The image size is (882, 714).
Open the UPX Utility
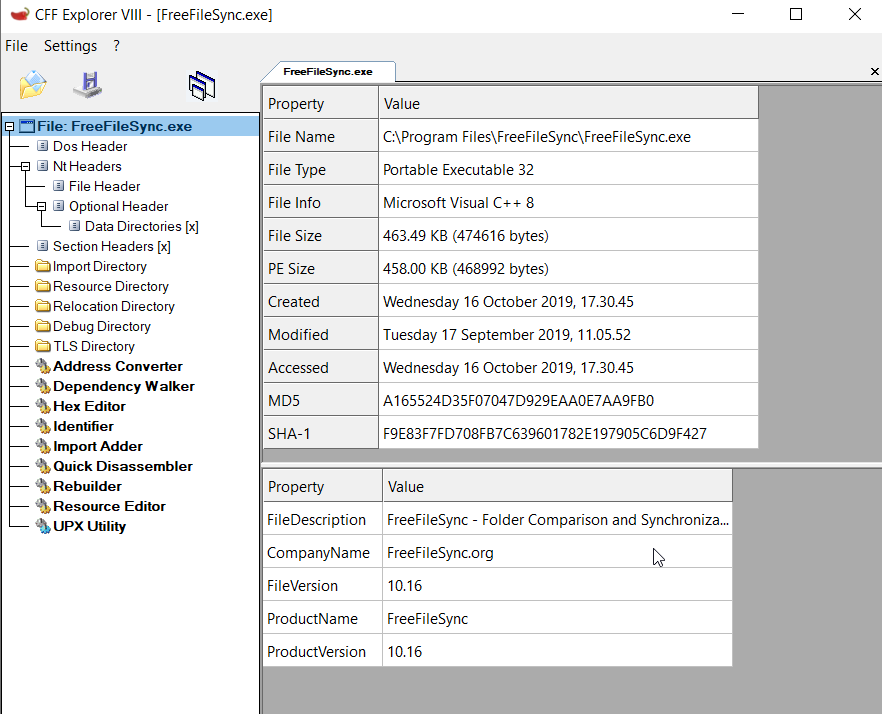coord(89,526)
